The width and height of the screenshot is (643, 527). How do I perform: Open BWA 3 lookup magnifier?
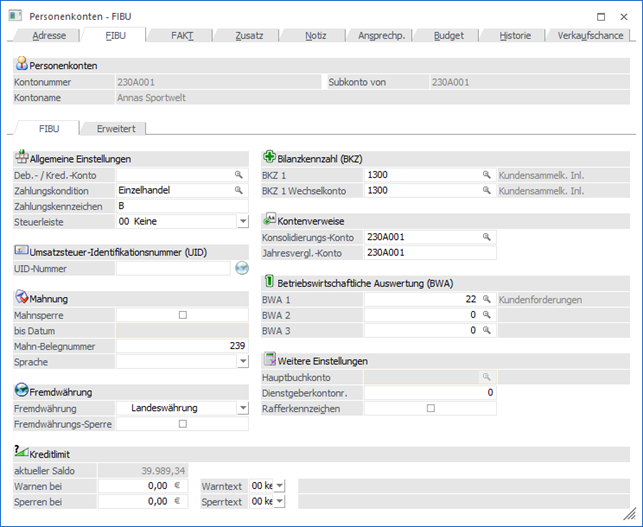(x=486, y=330)
